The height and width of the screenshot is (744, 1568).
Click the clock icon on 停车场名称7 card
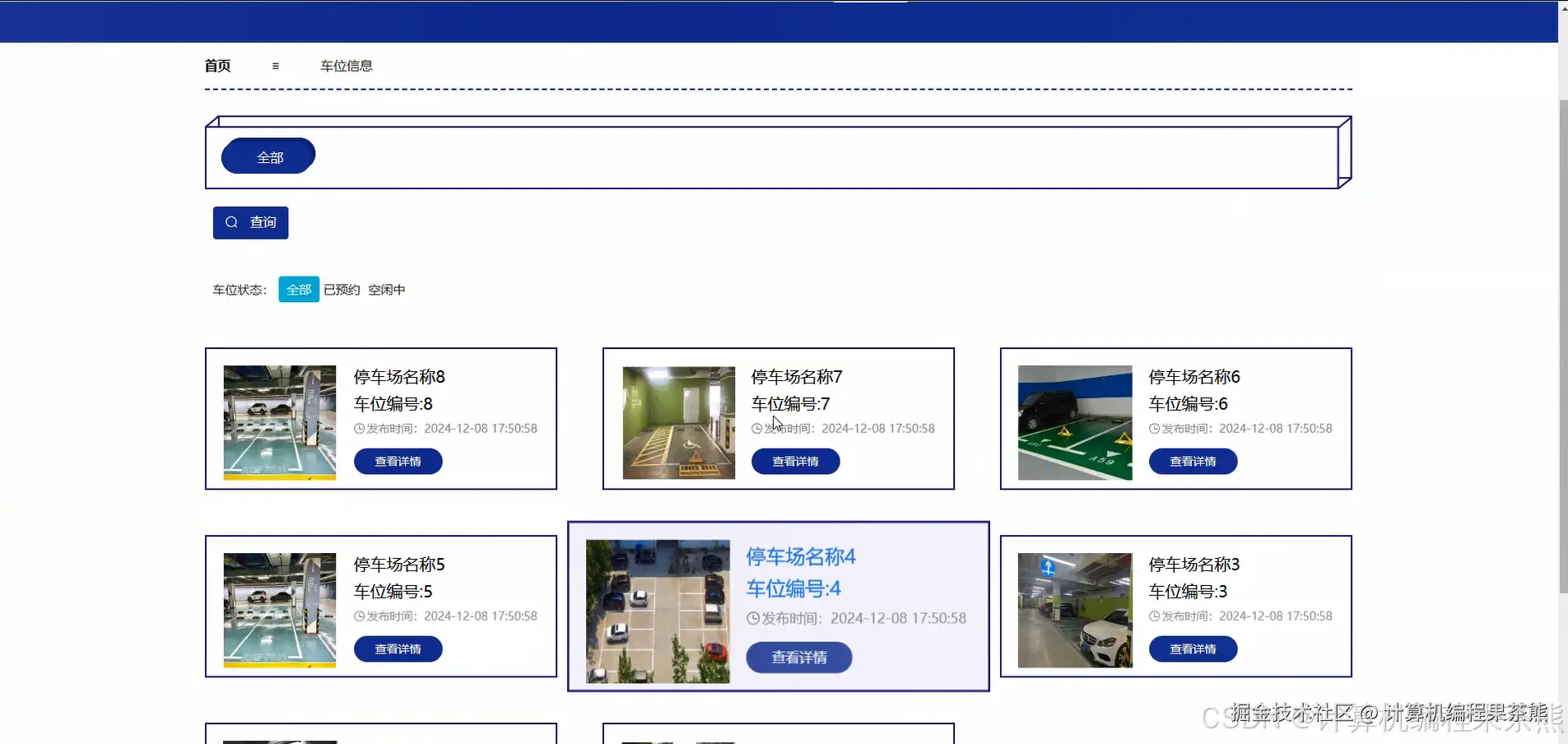coord(756,428)
